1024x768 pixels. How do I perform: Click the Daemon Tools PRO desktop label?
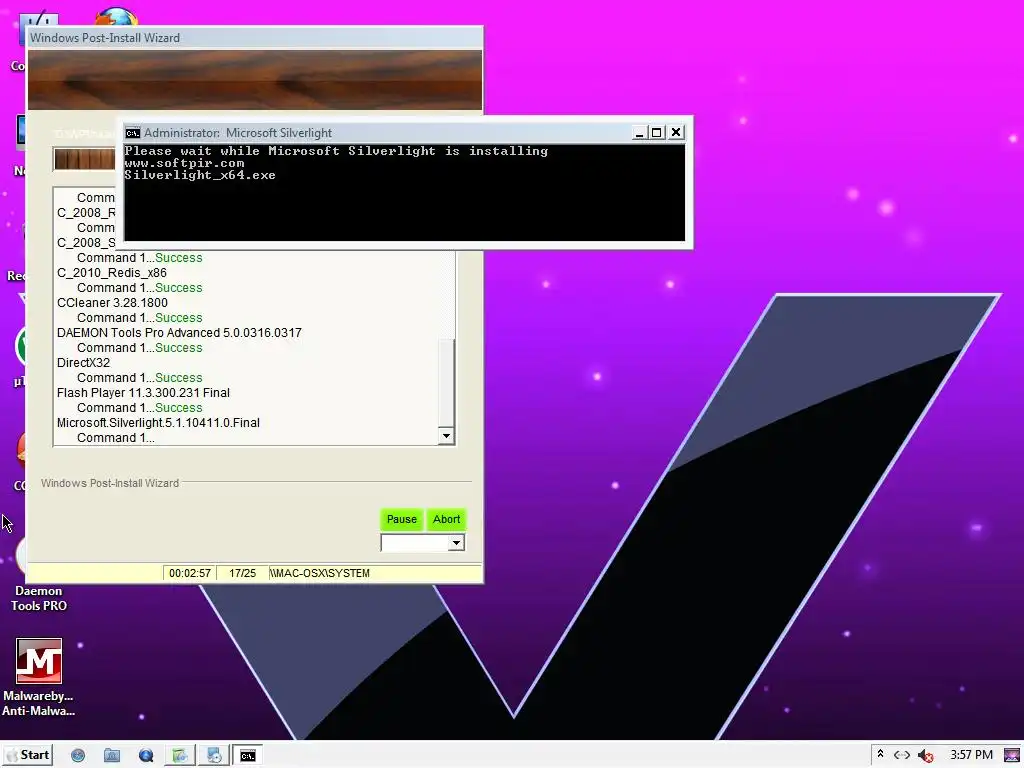[x=39, y=598]
